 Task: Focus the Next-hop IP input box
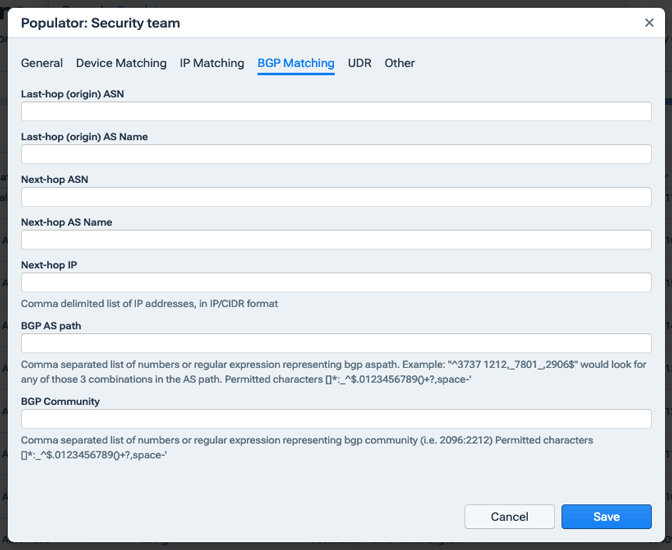tap(336, 283)
